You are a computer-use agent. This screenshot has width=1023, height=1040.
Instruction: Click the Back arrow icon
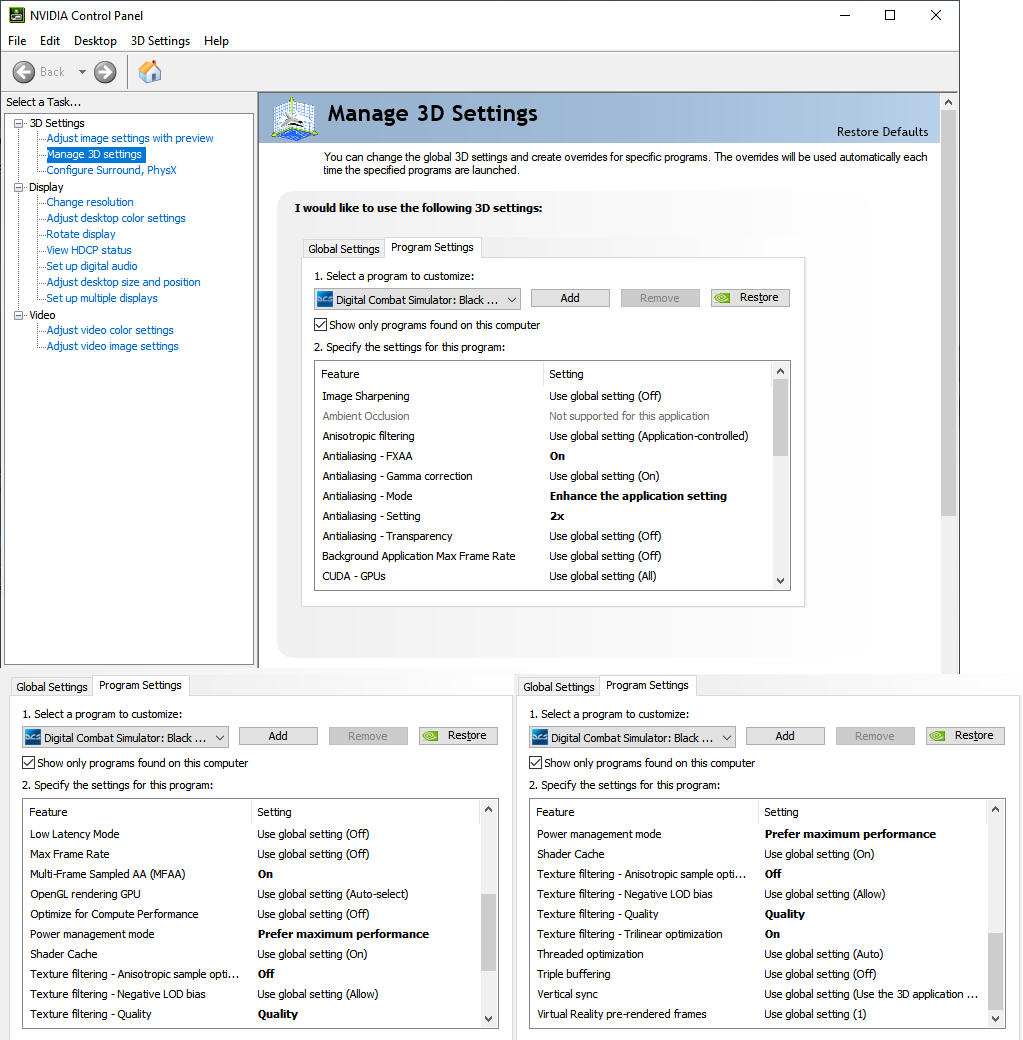(x=24, y=72)
